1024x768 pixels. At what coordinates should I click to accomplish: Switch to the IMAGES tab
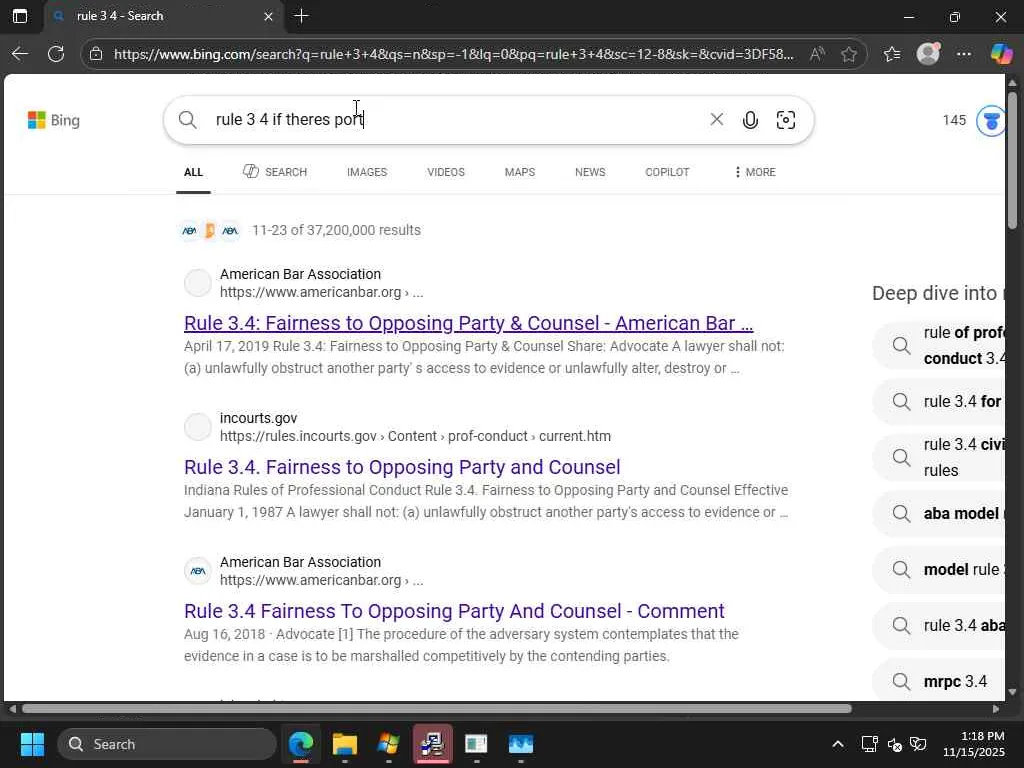point(367,172)
